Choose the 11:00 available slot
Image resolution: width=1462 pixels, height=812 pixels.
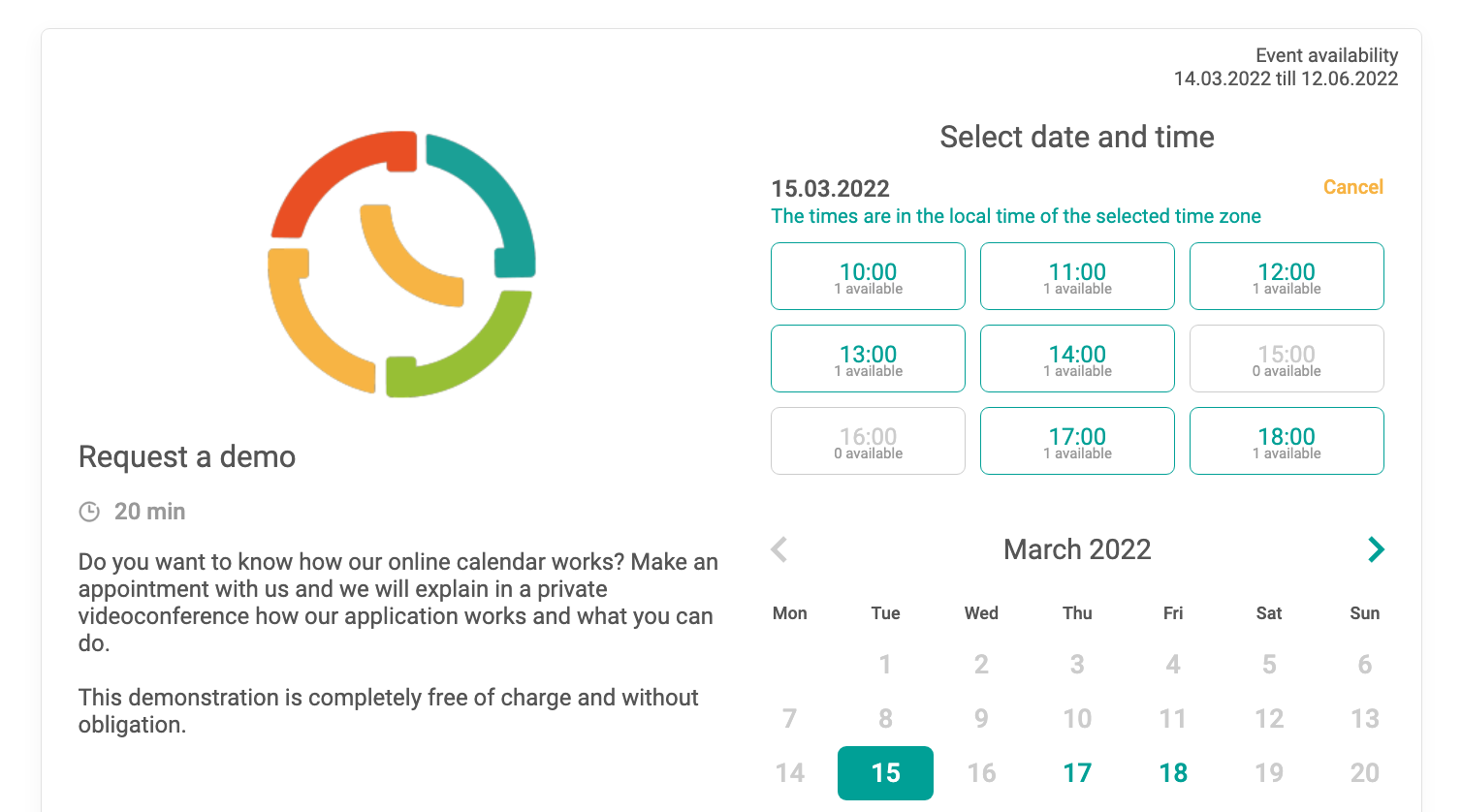coord(1077,276)
